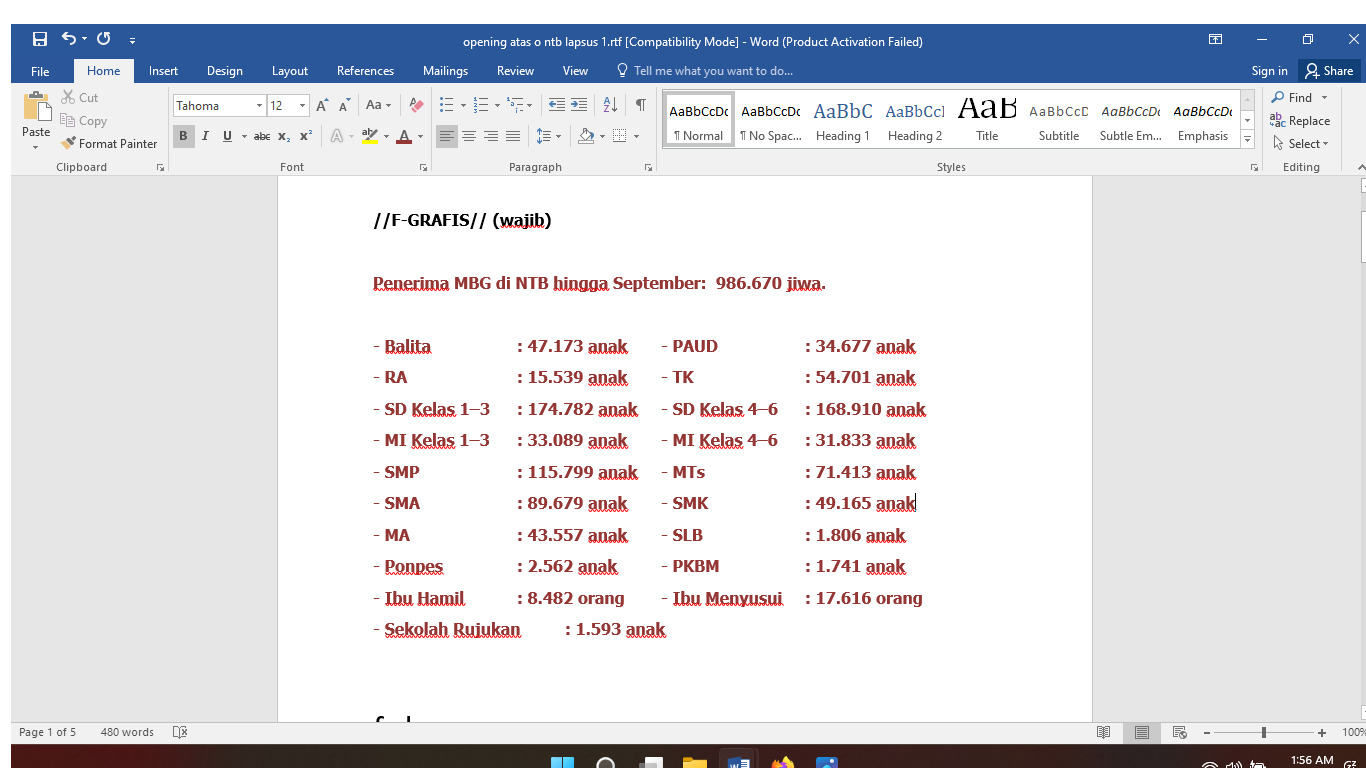Expand the Styles gallery More arrow
This screenshot has width=1366, height=768.
(1247, 140)
